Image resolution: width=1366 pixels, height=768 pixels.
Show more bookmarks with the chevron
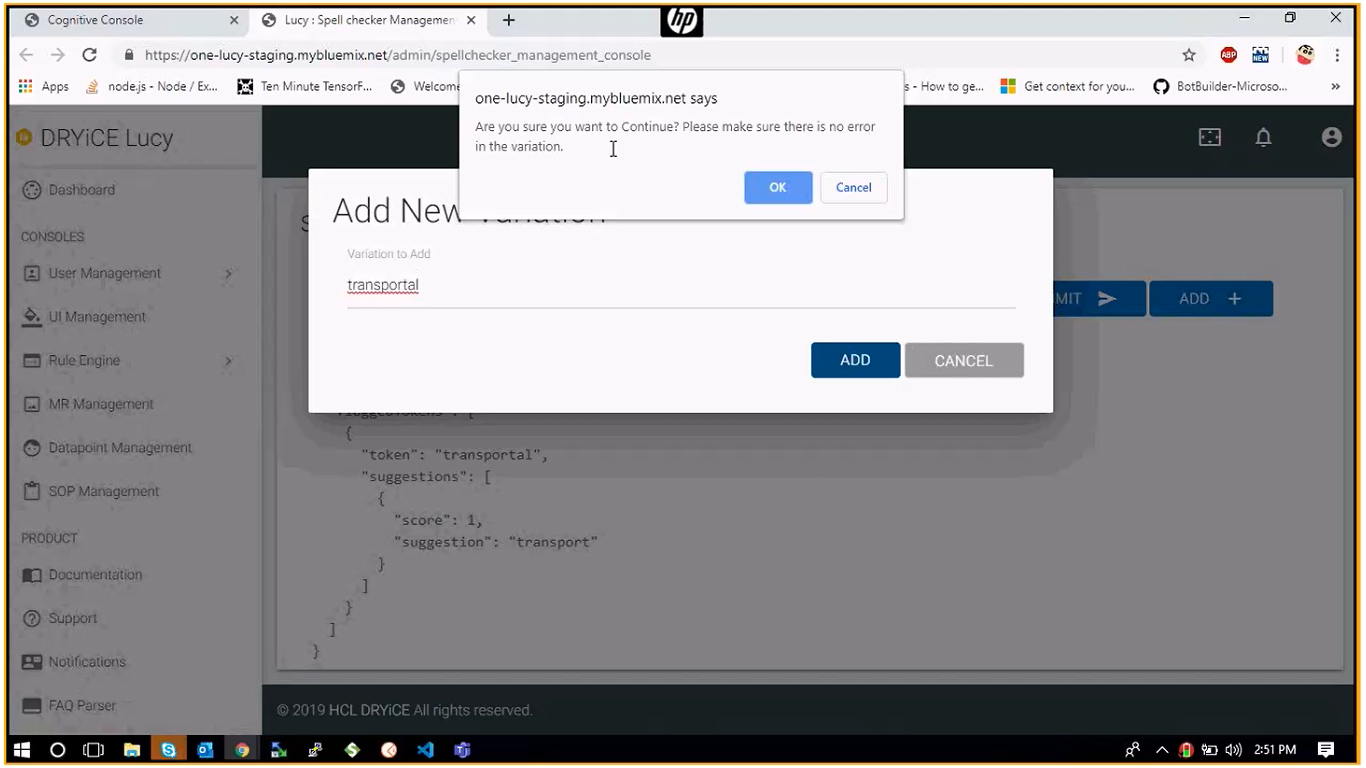click(x=1335, y=87)
